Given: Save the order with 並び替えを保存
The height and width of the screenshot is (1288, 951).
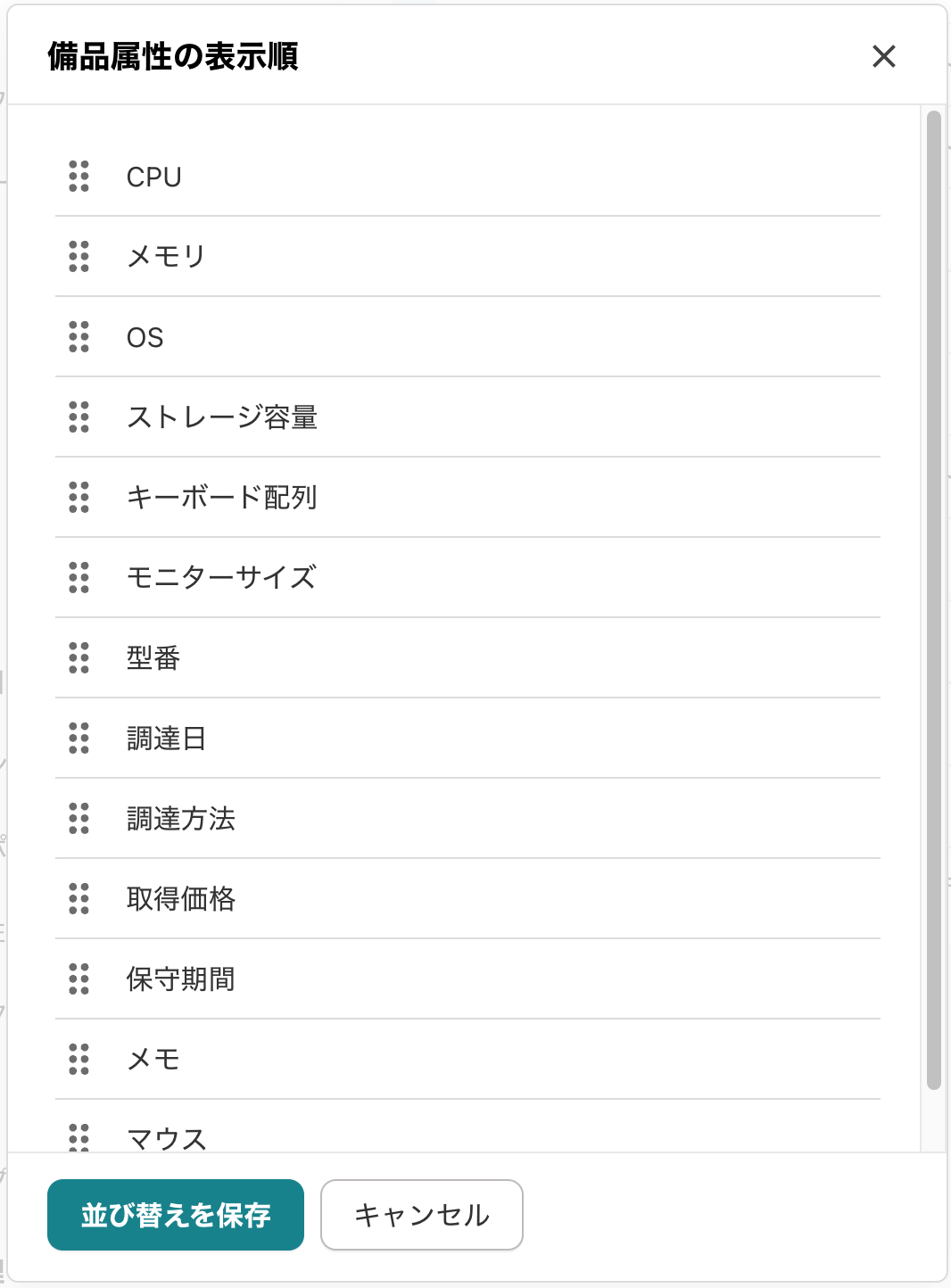Looking at the screenshot, I should click(176, 1215).
